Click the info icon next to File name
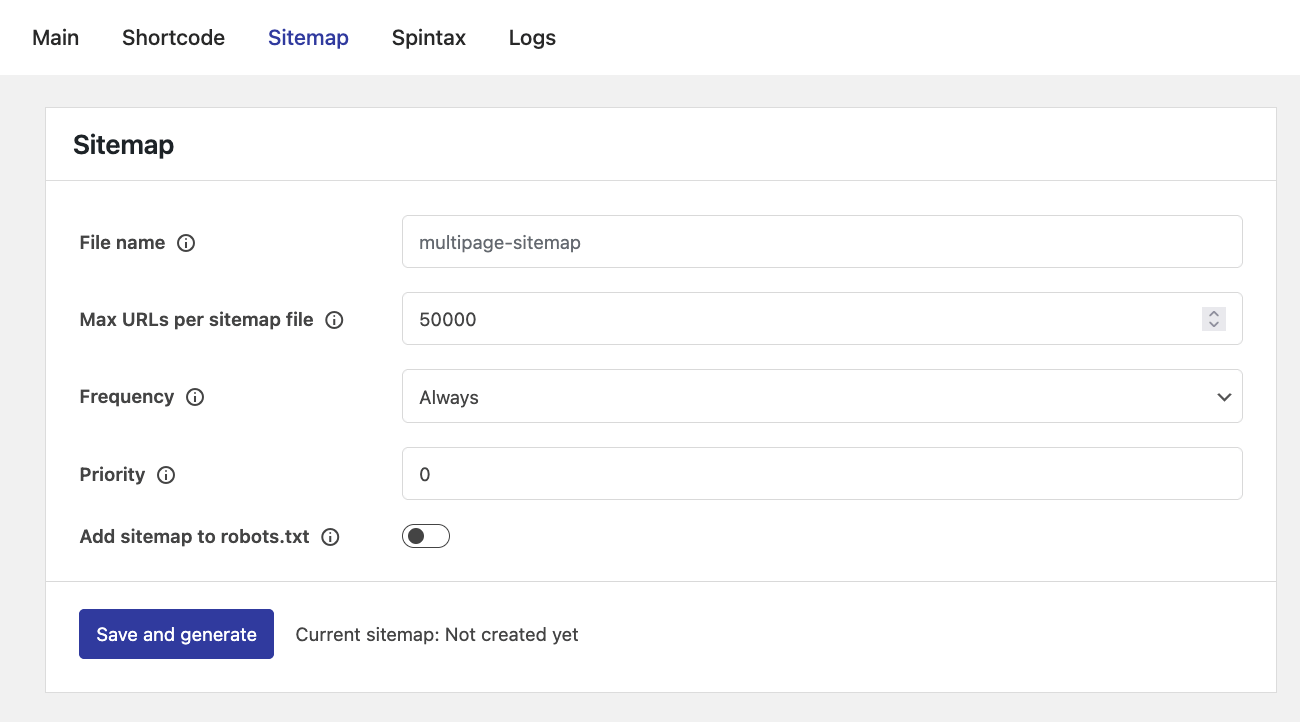 click(186, 242)
